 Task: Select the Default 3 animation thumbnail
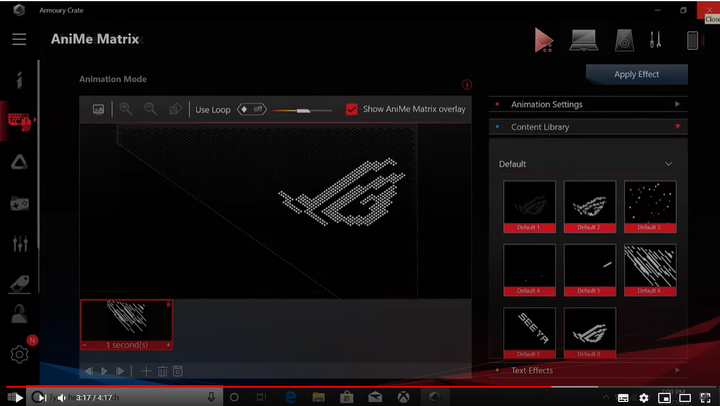pos(650,206)
